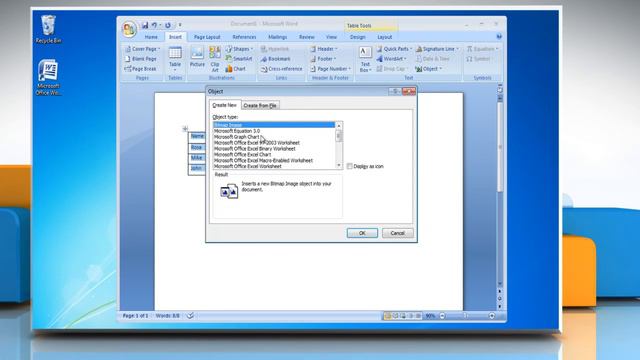The height and width of the screenshot is (360, 640).
Task: Open Signature Line menu
Action: (437, 49)
